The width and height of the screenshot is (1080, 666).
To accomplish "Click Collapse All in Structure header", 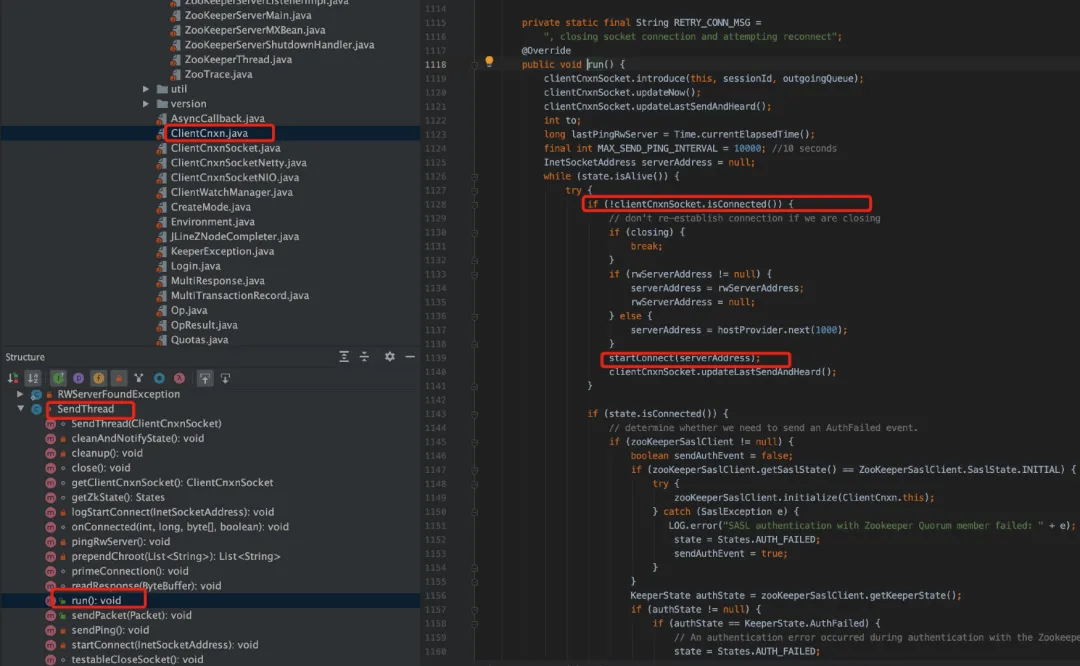I will 364,356.
